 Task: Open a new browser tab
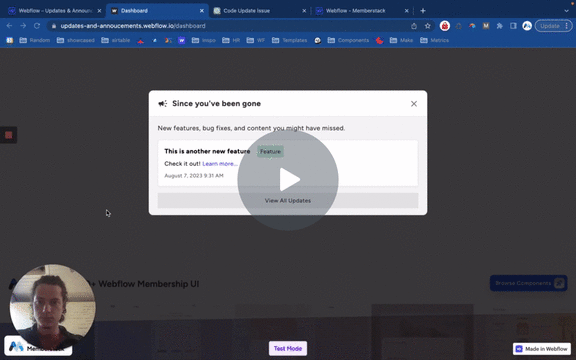point(423,11)
